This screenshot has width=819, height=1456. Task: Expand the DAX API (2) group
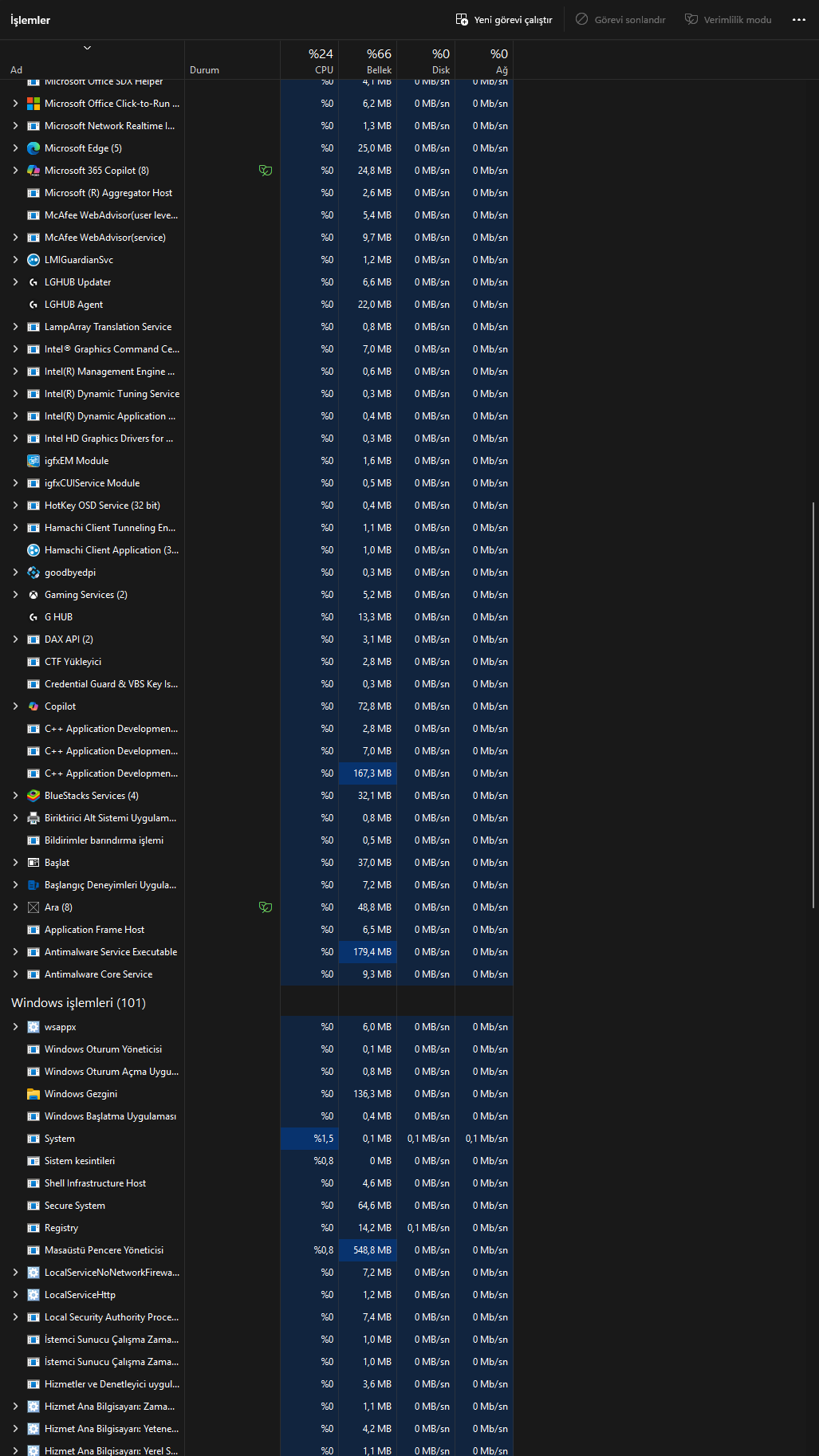[x=15, y=639]
